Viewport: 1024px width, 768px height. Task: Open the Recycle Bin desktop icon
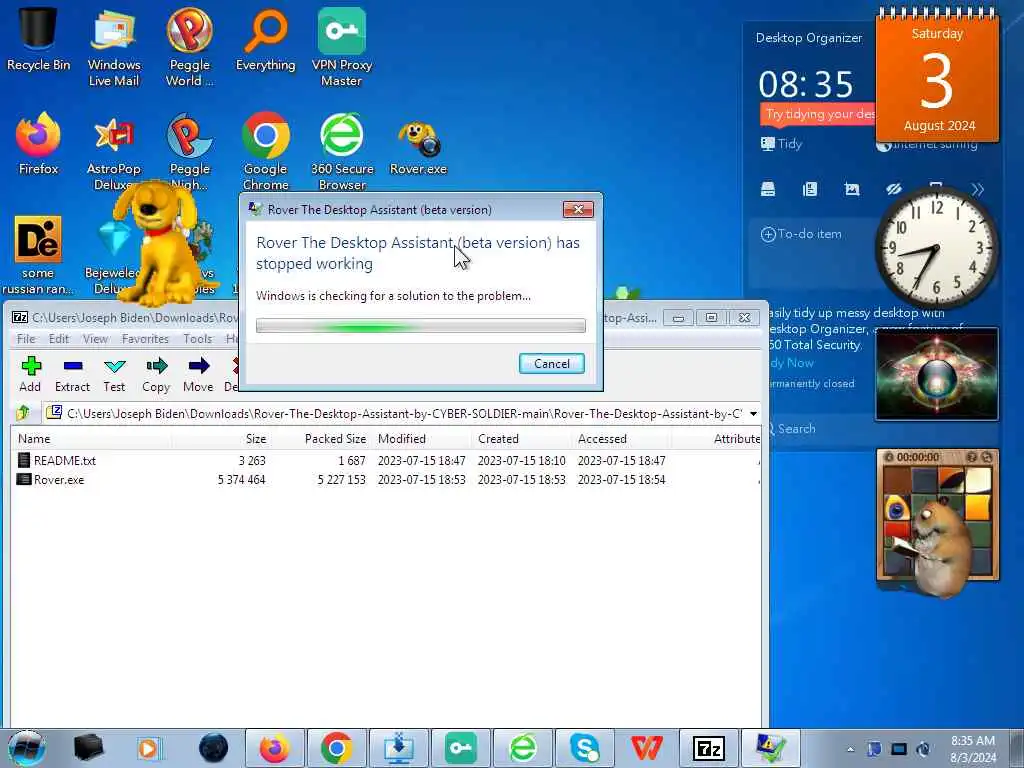coord(39,39)
